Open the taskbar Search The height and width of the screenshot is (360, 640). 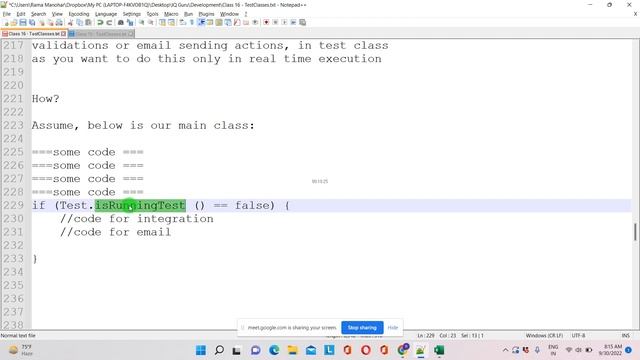(219, 350)
